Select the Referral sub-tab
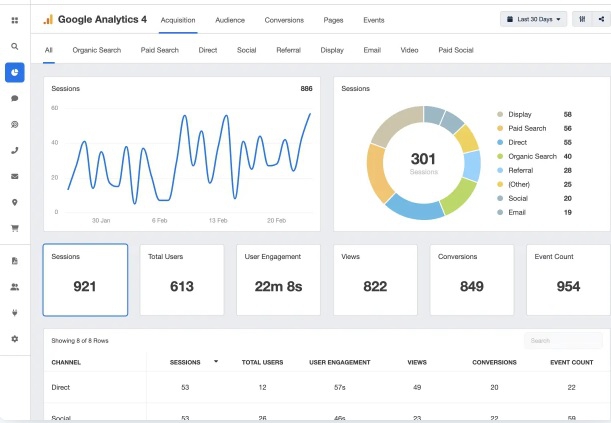 (288, 50)
